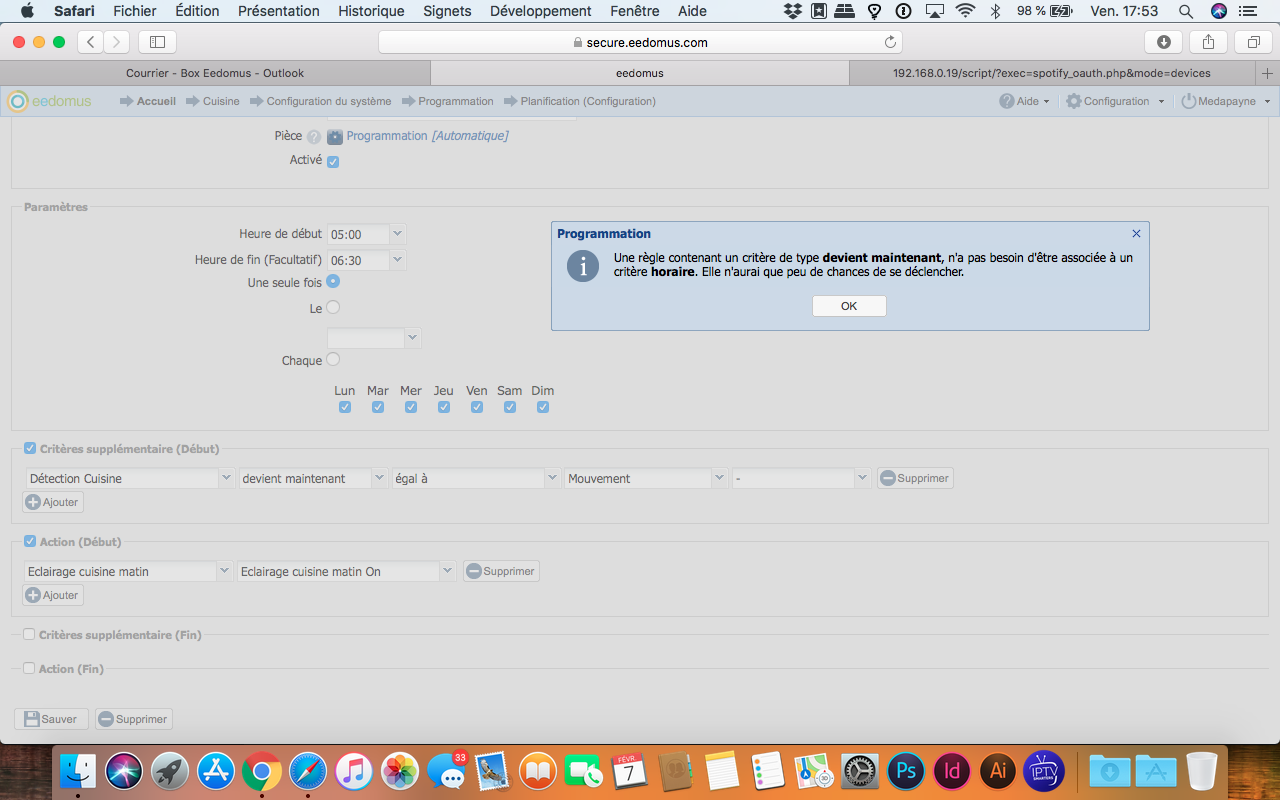The height and width of the screenshot is (800, 1280).
Task: Click the eedomus logo
Action: 50,101
